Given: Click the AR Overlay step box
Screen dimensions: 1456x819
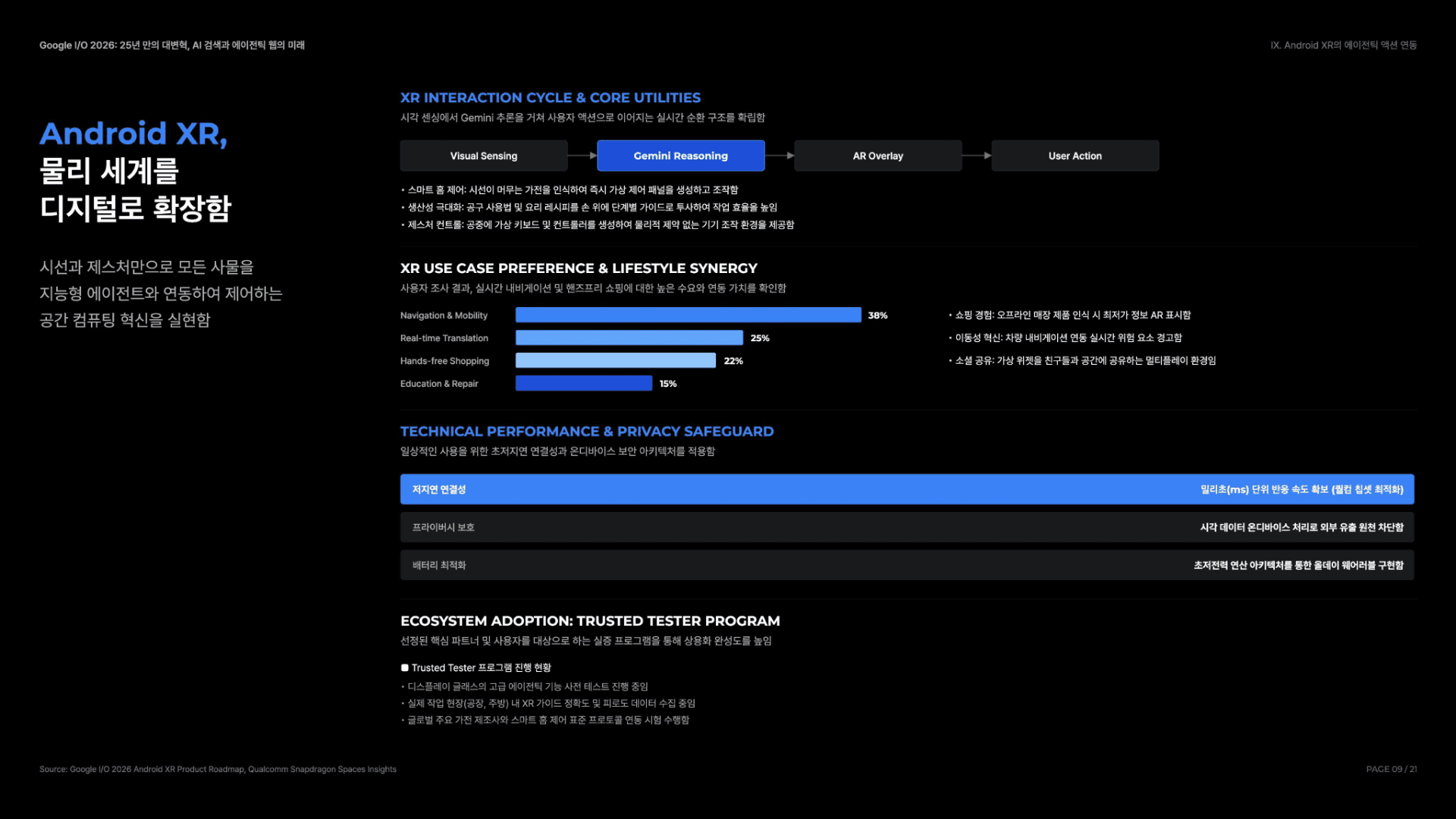Looking at the screenshot, I should click(x=878, y=155).
